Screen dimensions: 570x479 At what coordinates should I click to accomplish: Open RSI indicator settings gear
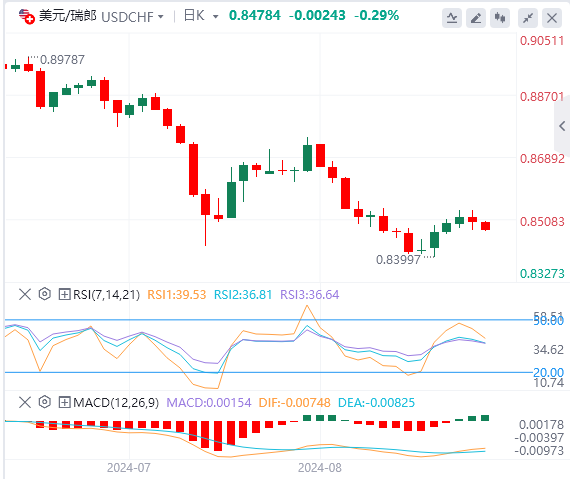44,294
